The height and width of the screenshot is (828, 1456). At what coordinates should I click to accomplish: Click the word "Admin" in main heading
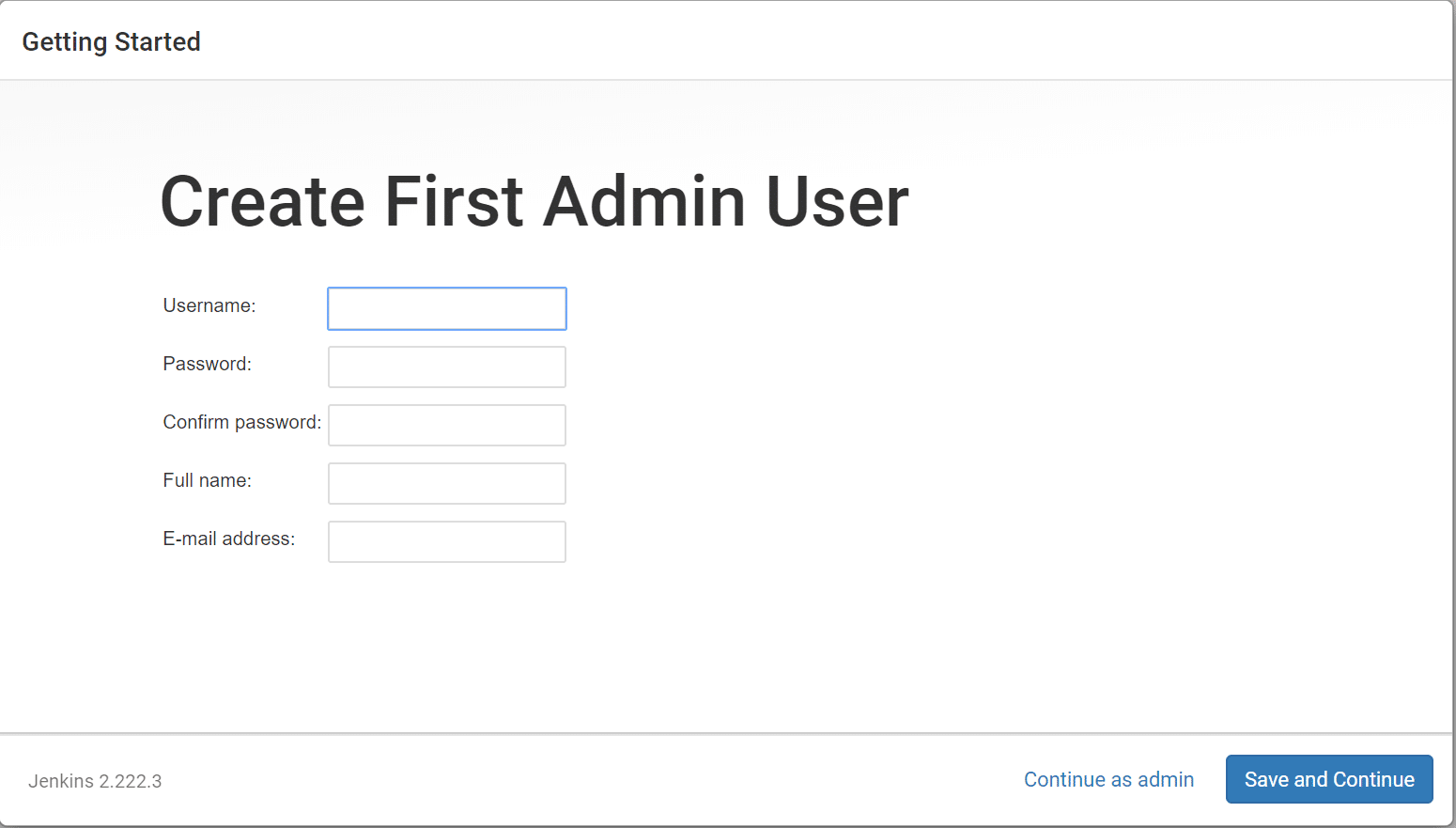644,202
